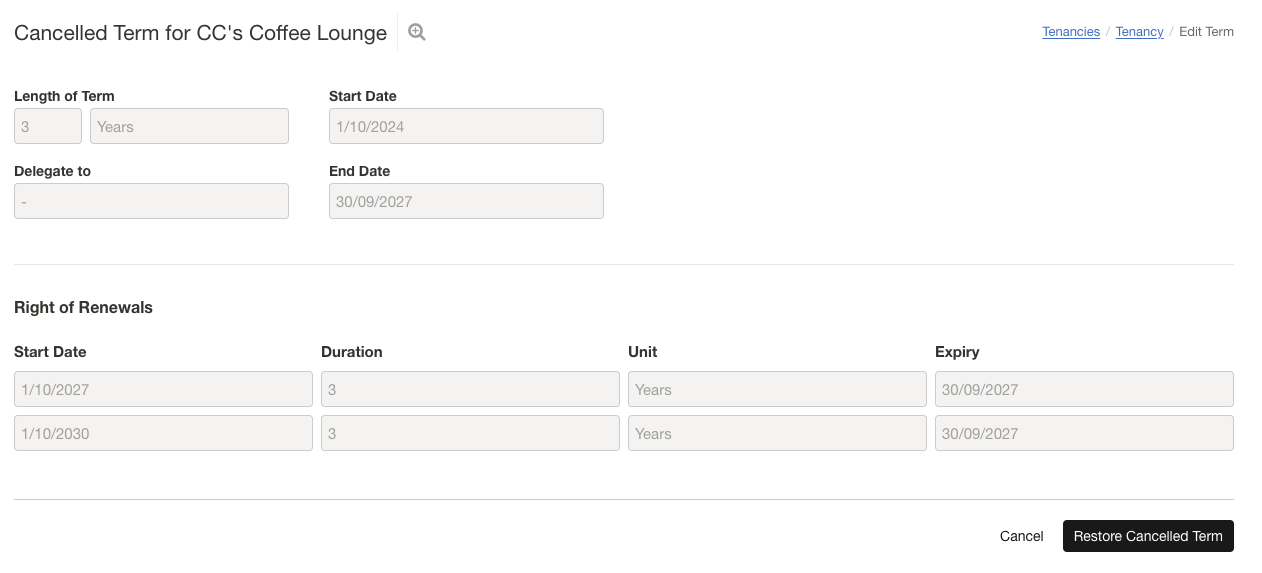Click the Start Date field showing 1/10/2024

click(x=466, y=126)
